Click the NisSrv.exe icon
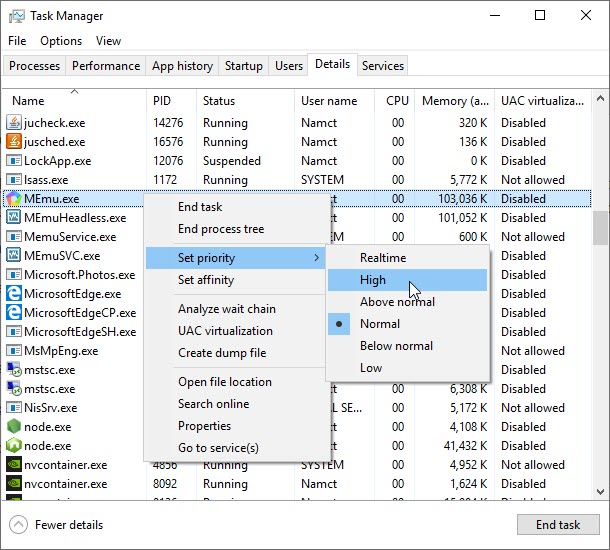Viewport: 610px width, 550px height. pyautogui.click(x=14, y=408)
